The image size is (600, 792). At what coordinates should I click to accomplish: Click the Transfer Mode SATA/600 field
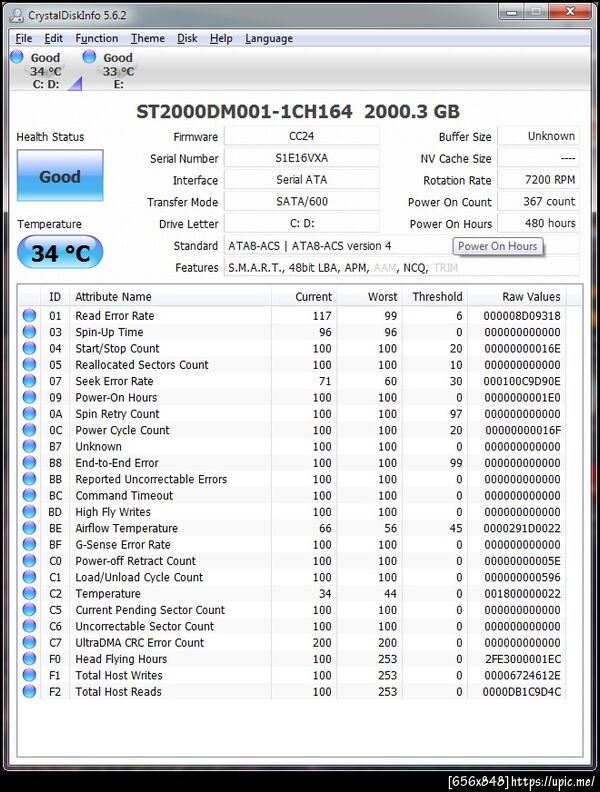pyautogui.click(x=302, y=202)
